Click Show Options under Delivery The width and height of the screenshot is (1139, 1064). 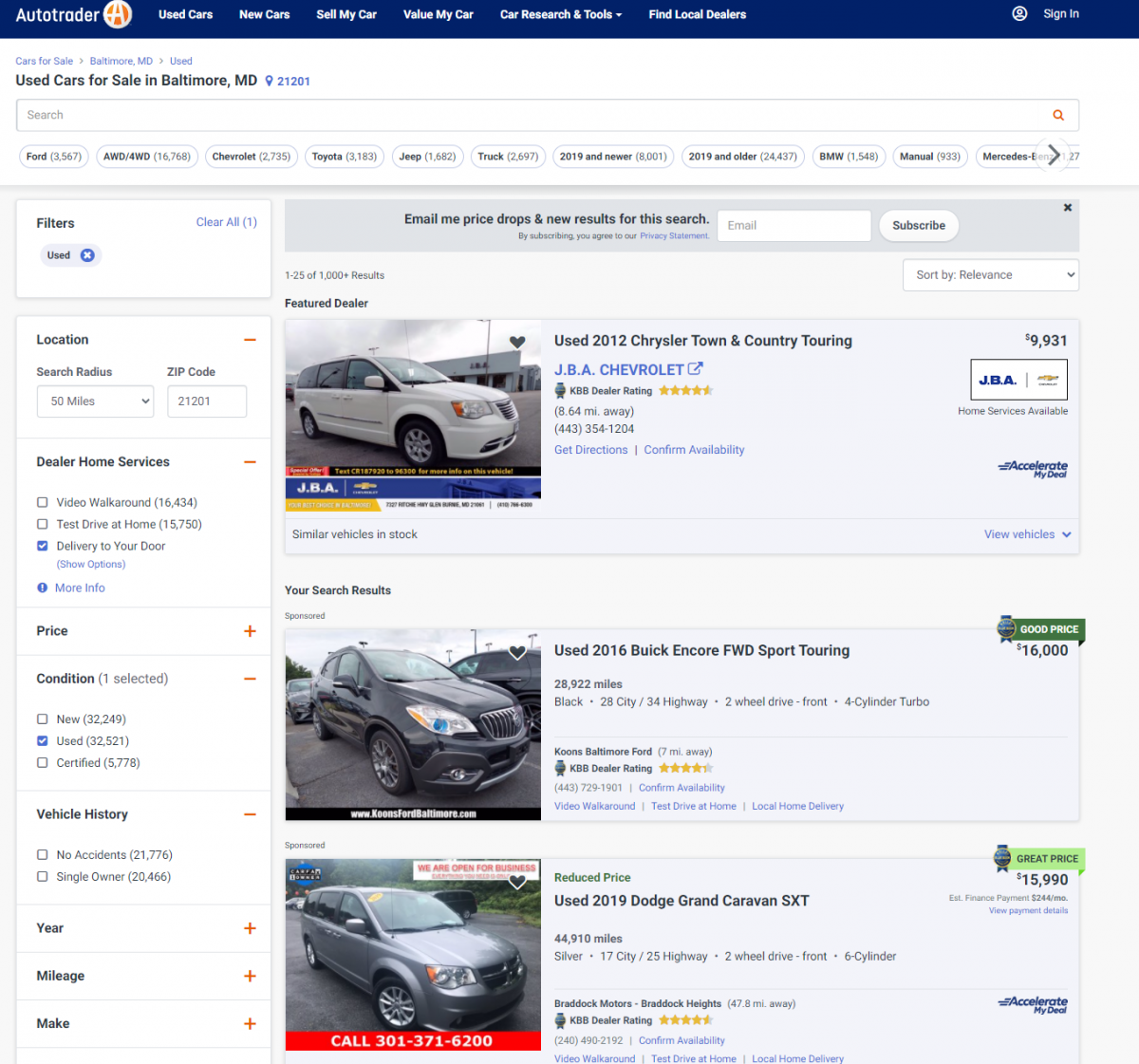[x=91, y=564]
